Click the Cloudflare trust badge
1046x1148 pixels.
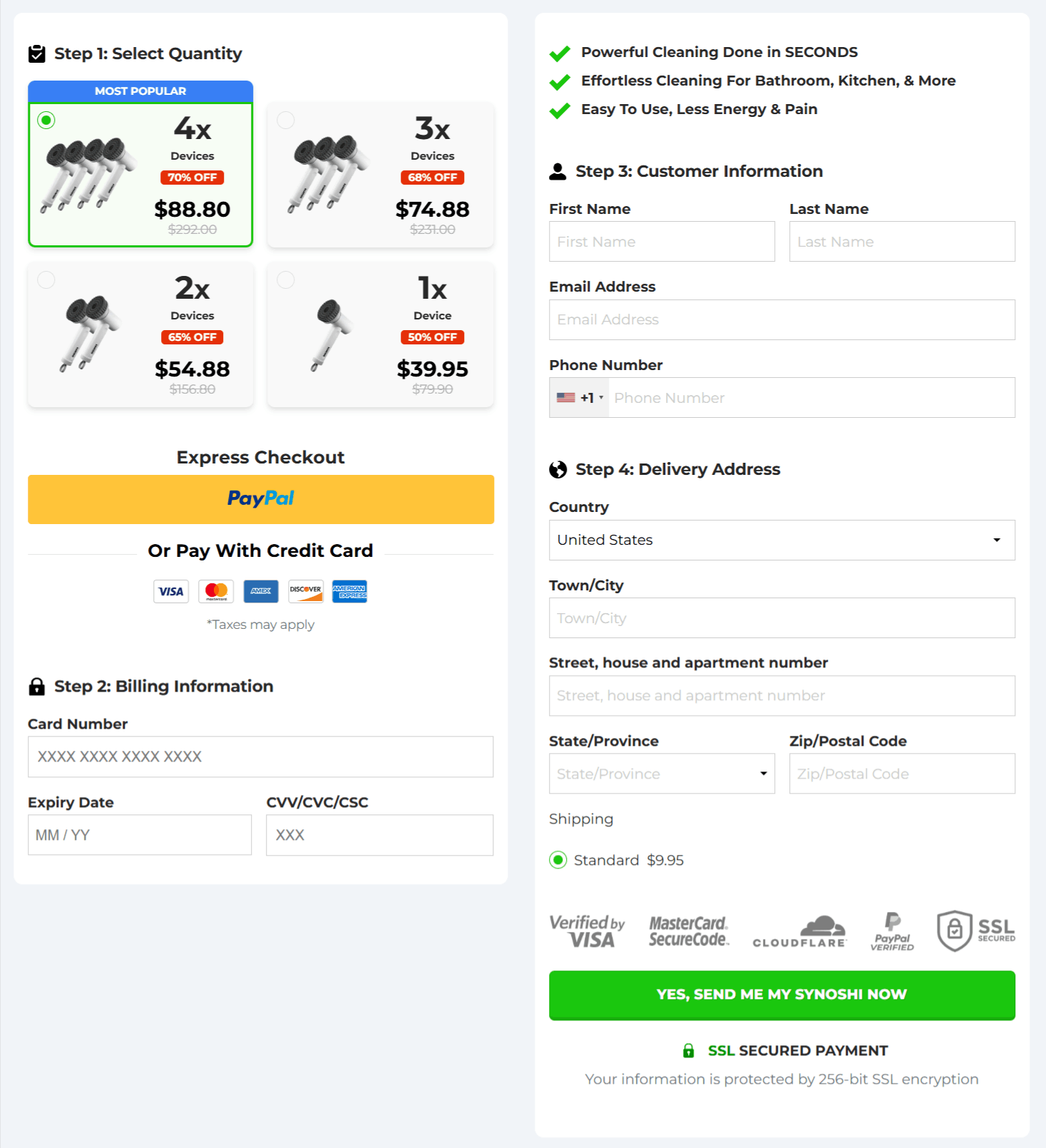tap(799, 932)
